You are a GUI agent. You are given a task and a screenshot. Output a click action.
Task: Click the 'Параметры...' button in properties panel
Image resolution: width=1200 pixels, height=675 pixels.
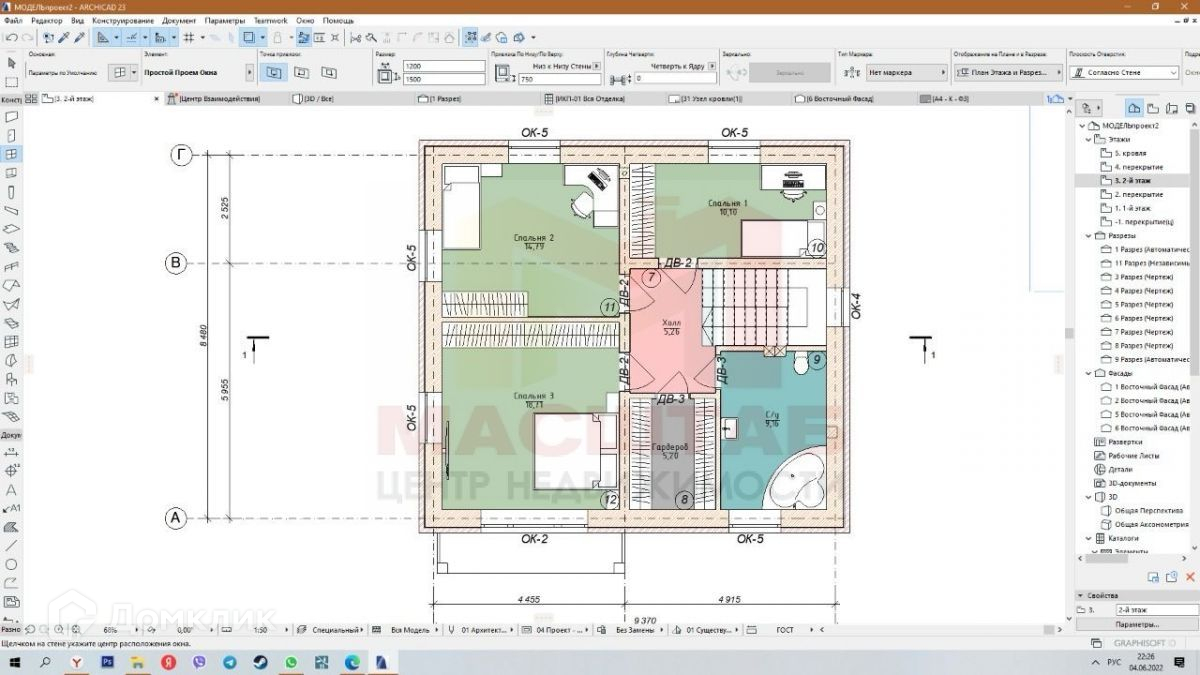click(1136, 624)
